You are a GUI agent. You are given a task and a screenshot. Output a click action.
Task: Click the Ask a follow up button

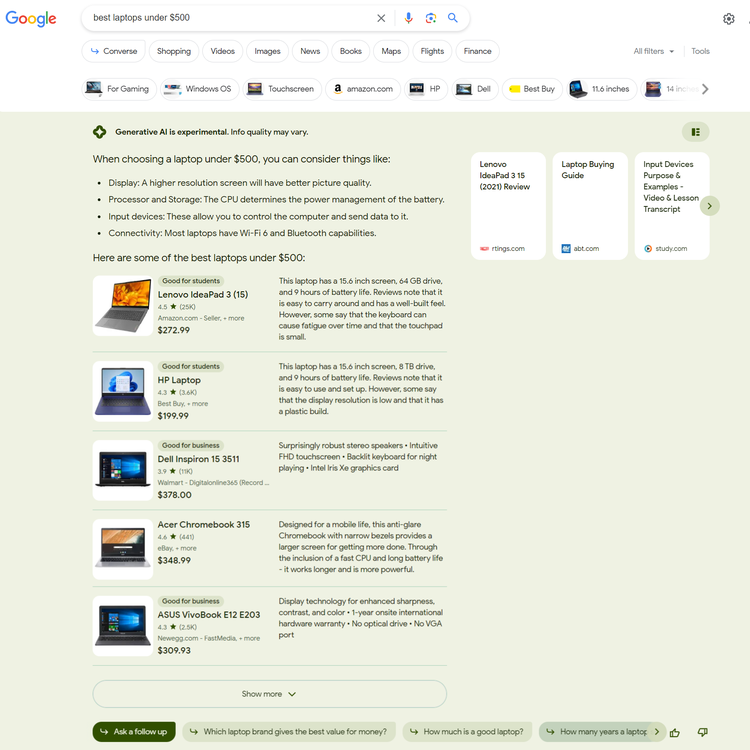[x=134, y=732]
